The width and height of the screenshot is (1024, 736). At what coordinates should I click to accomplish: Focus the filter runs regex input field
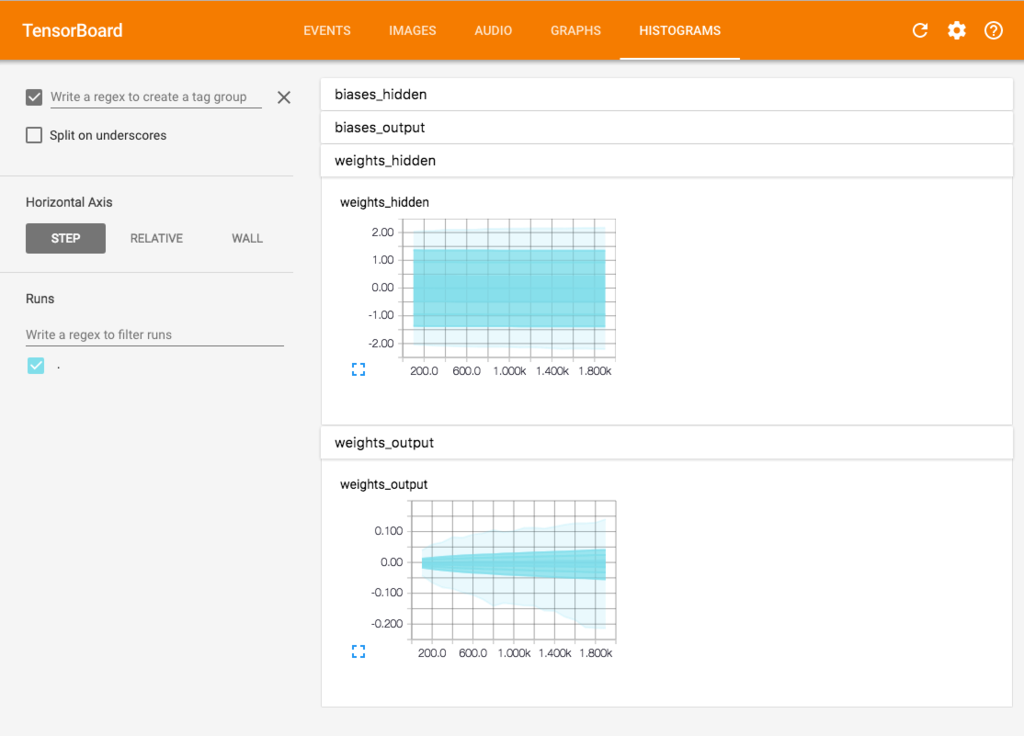click(155, 334)
